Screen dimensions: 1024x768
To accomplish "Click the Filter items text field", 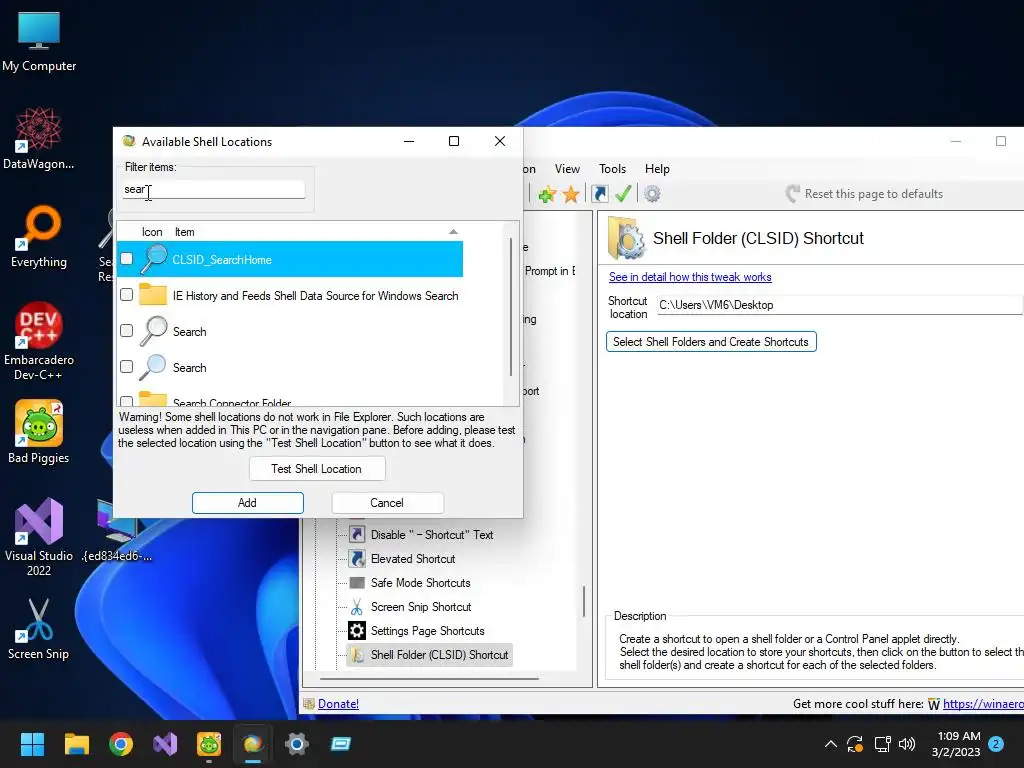I will (214, 189).
